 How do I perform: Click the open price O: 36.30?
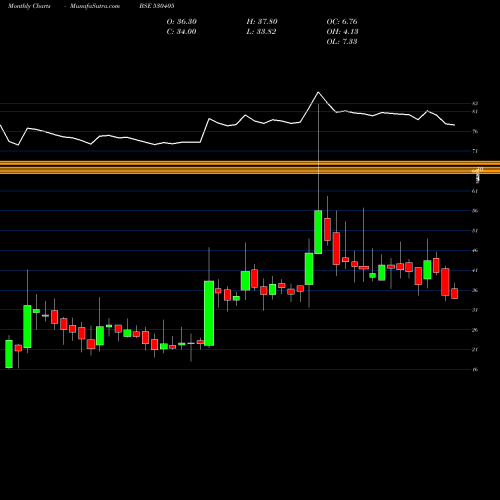pos(182,22)
